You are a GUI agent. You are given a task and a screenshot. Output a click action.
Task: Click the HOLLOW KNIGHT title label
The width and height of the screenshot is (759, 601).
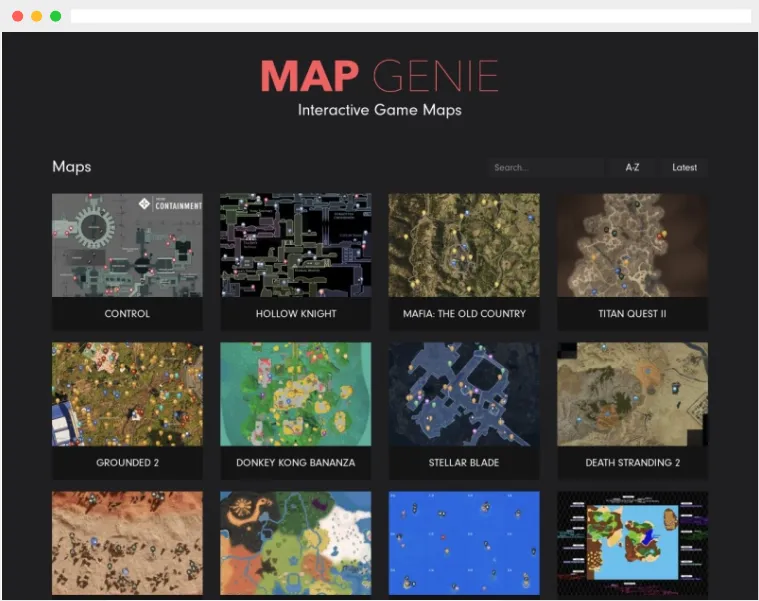tap(296, 314)
